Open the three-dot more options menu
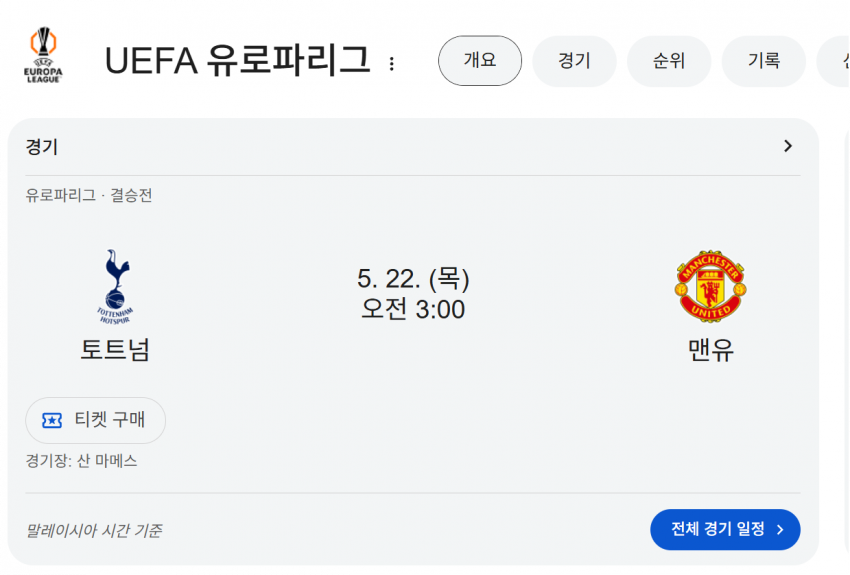Image resolution: width=850 pixels, height=575 pixels. (391, 64)
